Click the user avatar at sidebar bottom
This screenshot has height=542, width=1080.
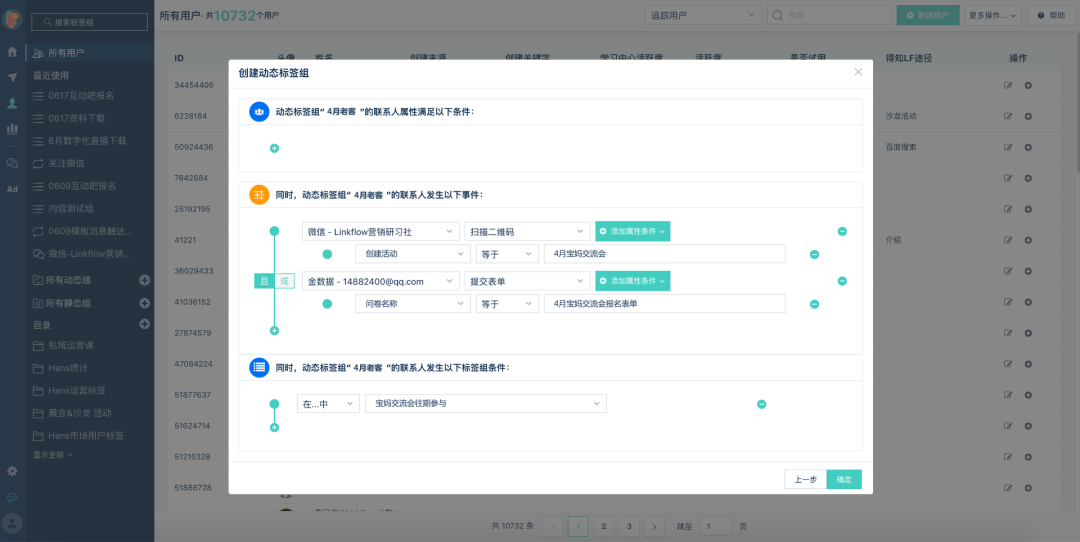(12, 523)
